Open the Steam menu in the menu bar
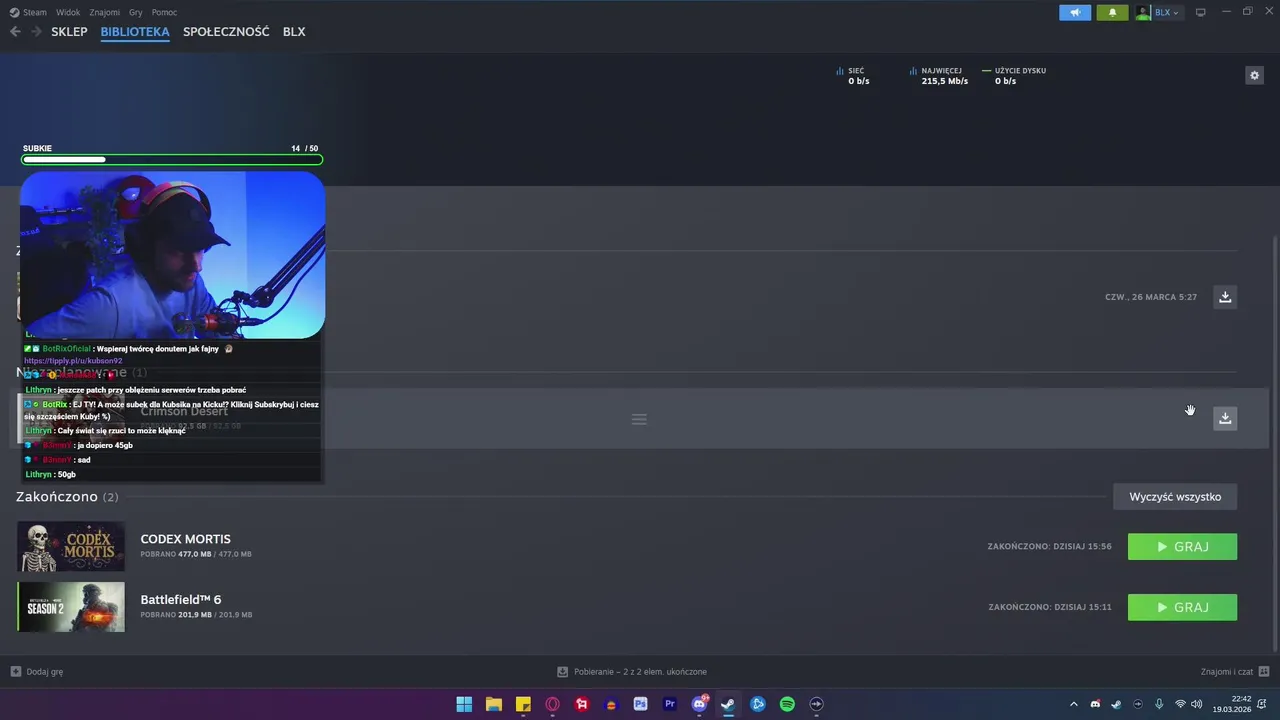 29,12
